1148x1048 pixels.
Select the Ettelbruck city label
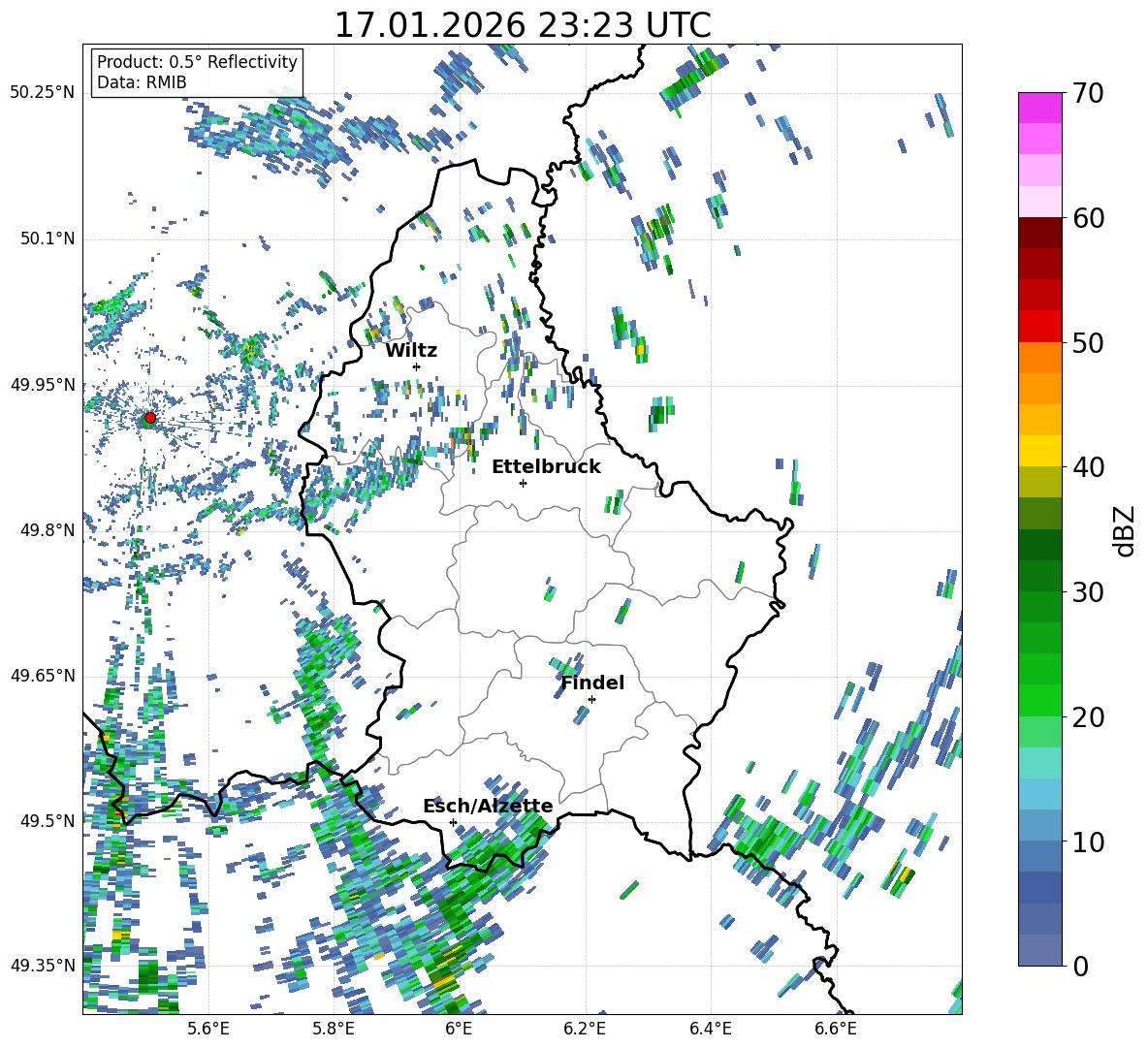tap(546, 467)
